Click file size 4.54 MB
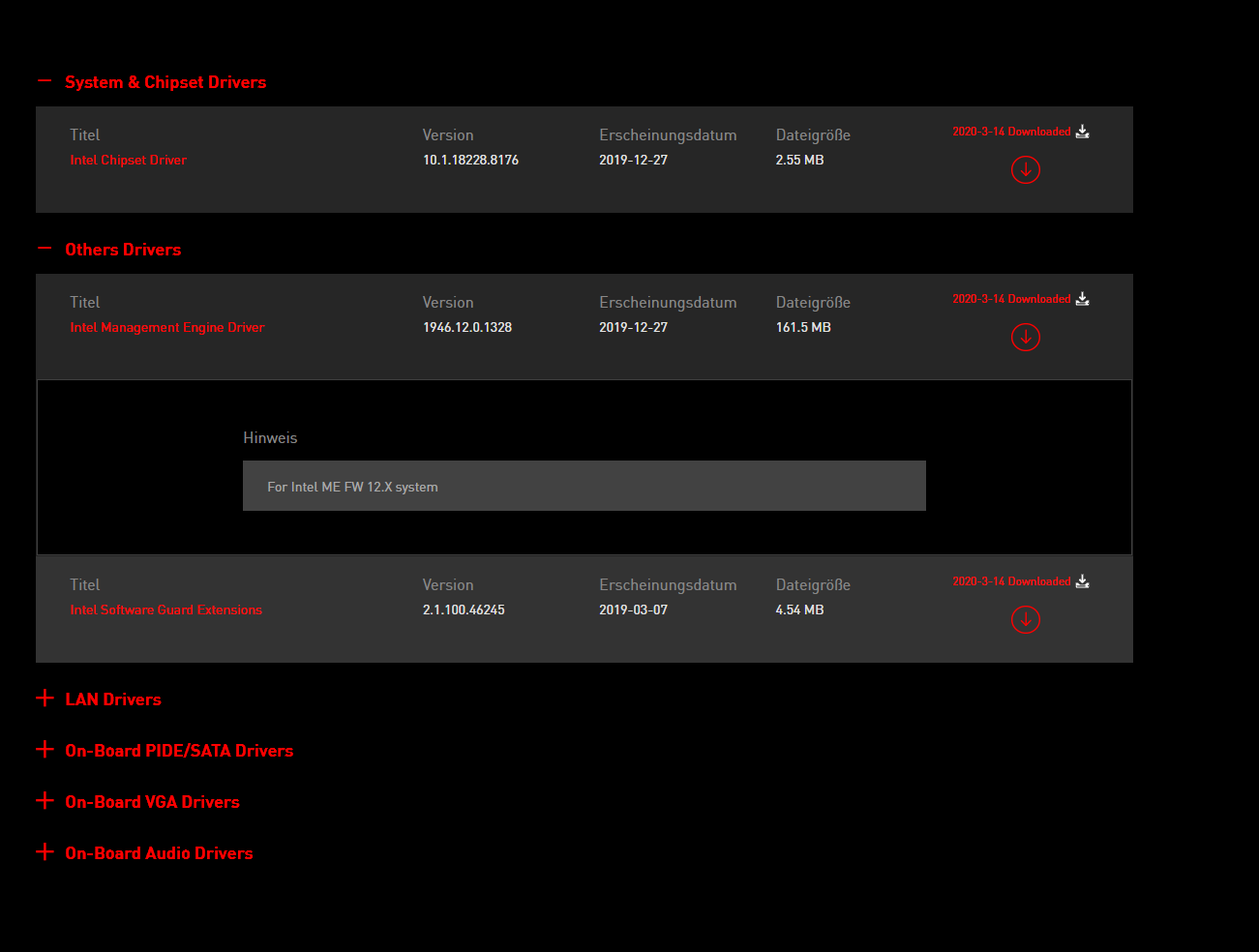Screen dimensions: 1259x952 click(799, 610)
